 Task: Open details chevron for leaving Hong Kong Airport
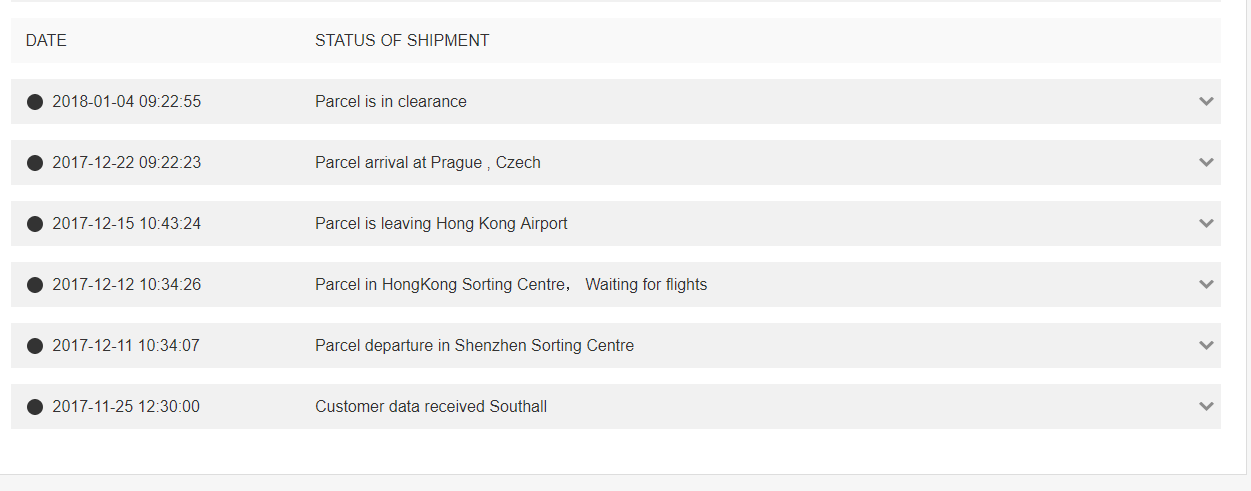point(1206,224)
